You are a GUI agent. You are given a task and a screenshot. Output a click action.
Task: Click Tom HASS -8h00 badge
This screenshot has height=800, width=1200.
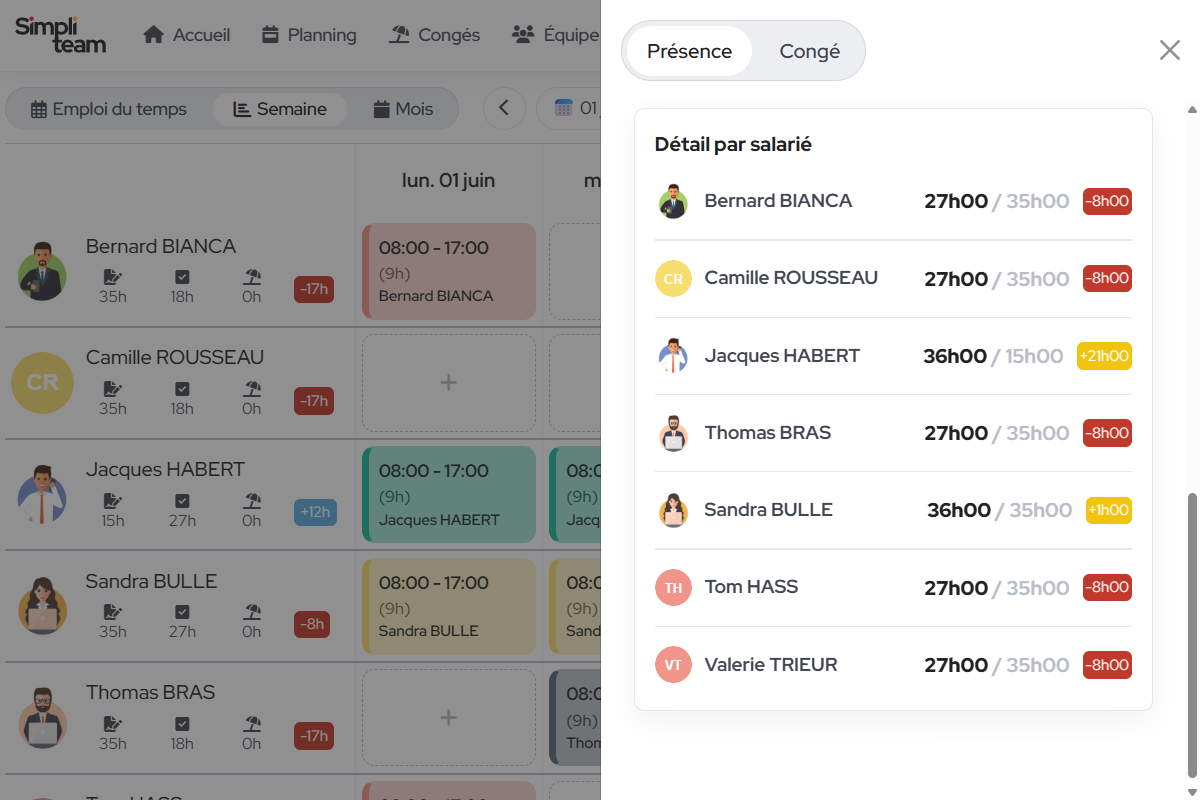point(1107,587)
